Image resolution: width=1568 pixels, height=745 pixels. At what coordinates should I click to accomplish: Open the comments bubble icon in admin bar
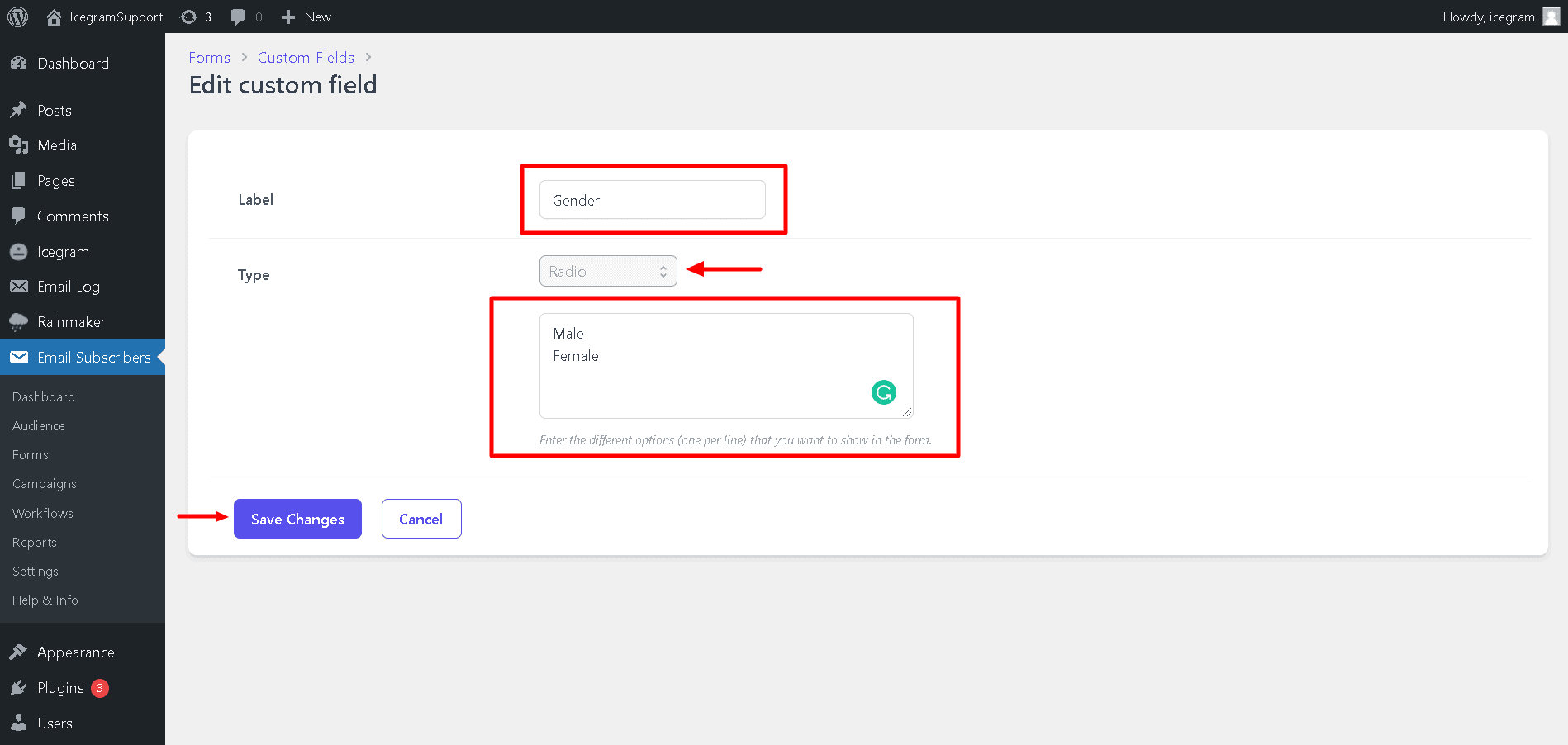tap(238, 17)
